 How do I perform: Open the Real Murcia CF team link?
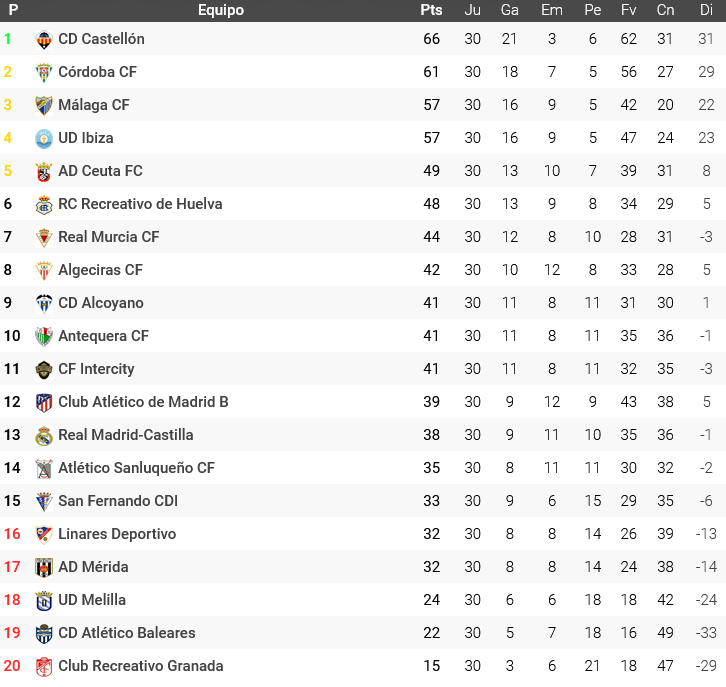tap(108, 237)
